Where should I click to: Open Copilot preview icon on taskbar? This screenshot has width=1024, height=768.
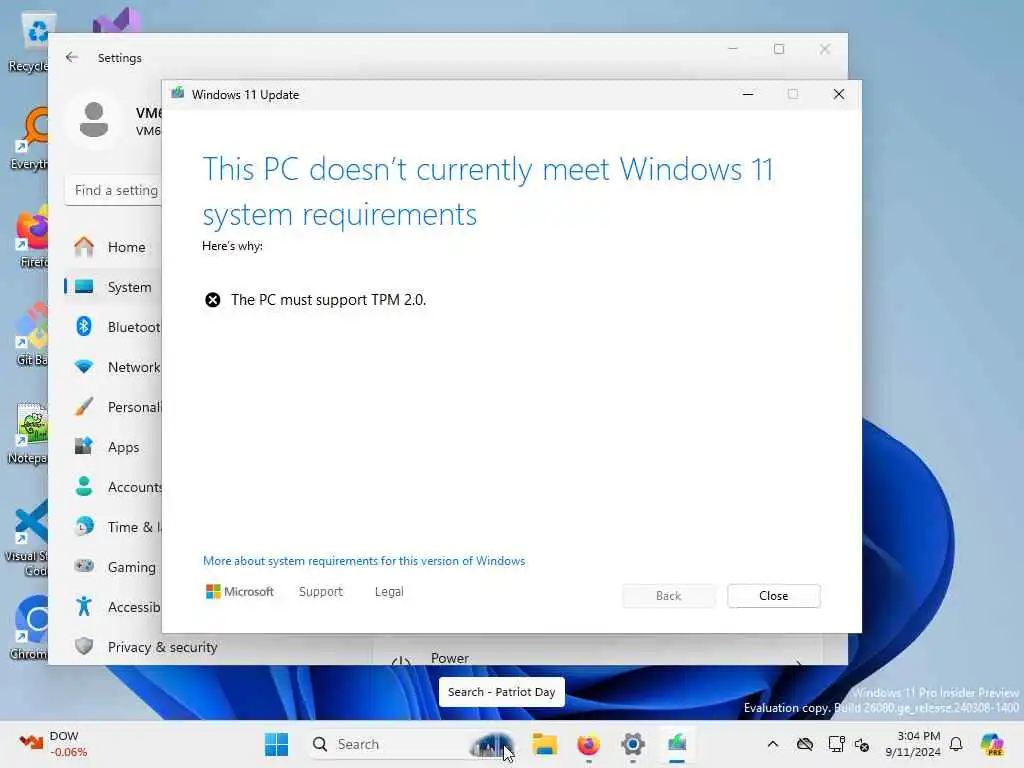click(x=992, y=744)
